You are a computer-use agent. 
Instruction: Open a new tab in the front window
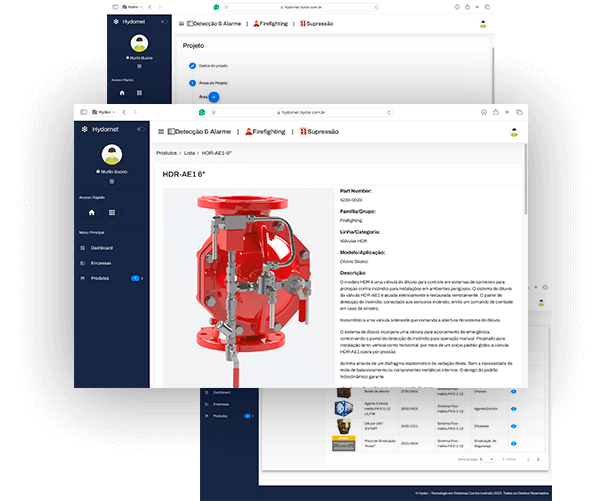(507, 112)
